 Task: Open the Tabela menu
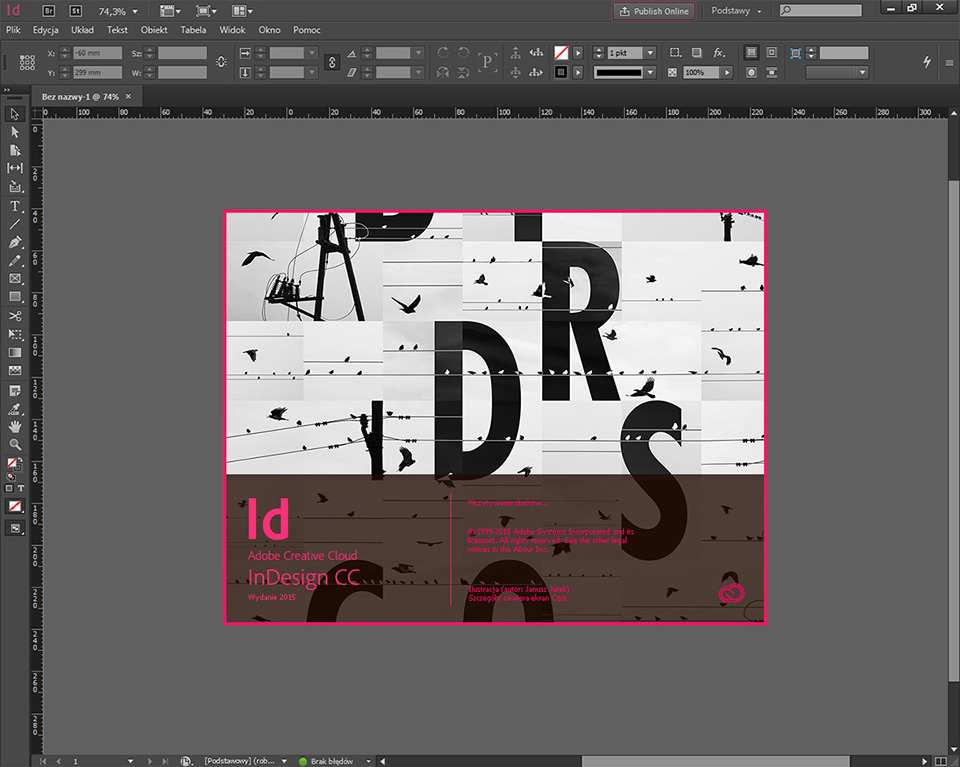[x=193, y=30]
